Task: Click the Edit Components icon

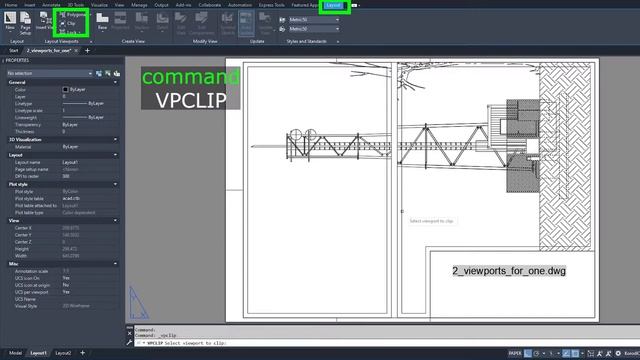Action: 201,18
